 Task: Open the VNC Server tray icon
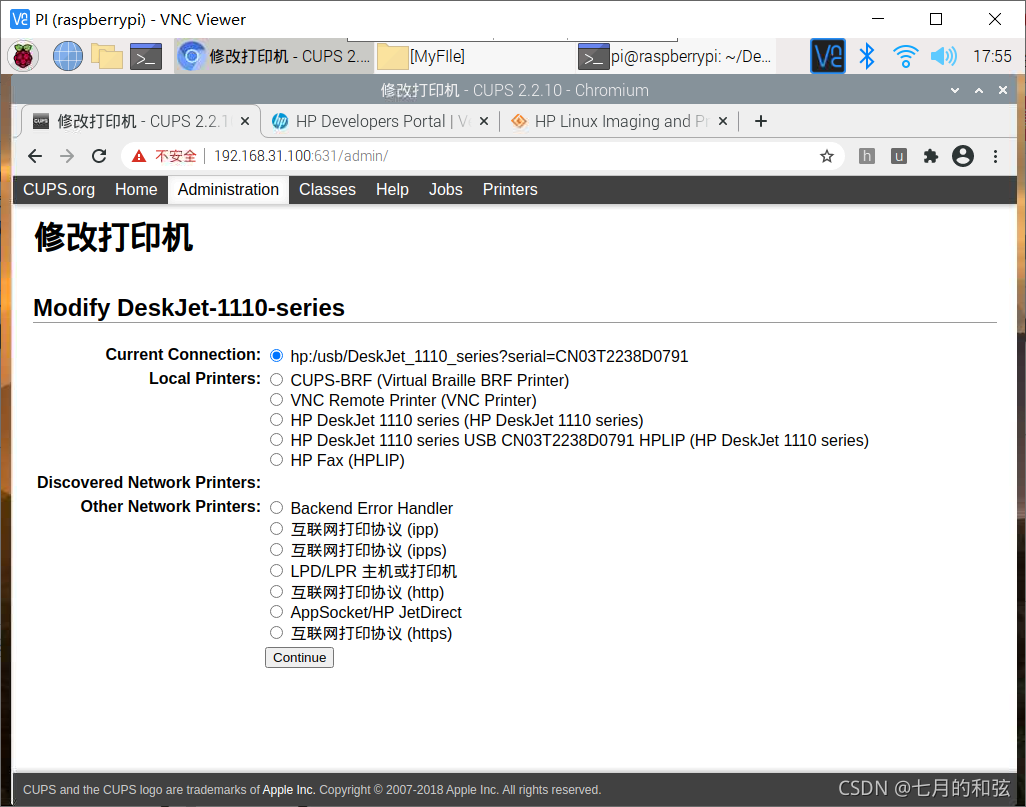click(828, 56)
